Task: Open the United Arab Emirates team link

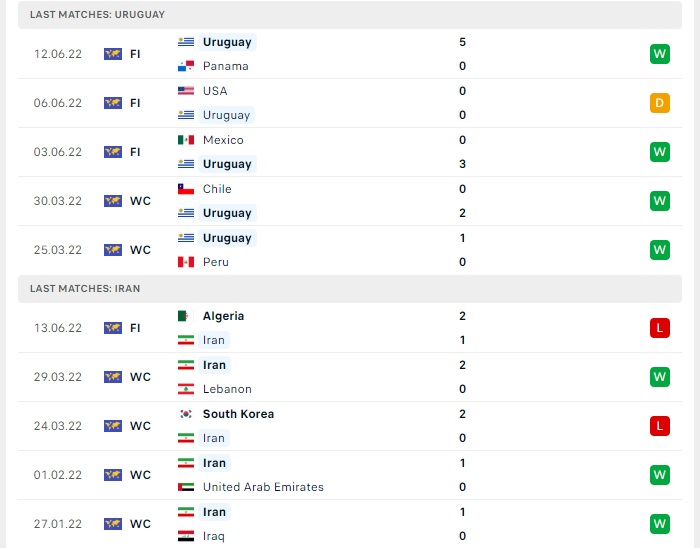Action: coord(263,487)
